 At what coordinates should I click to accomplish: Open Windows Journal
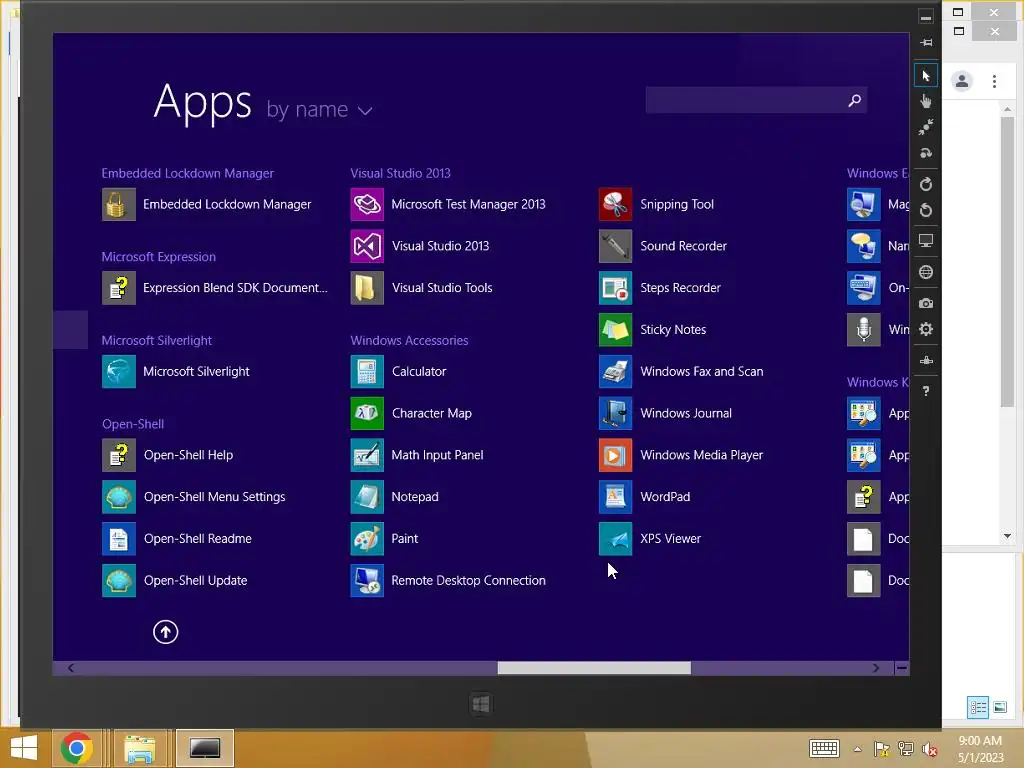tap(665, 413)
